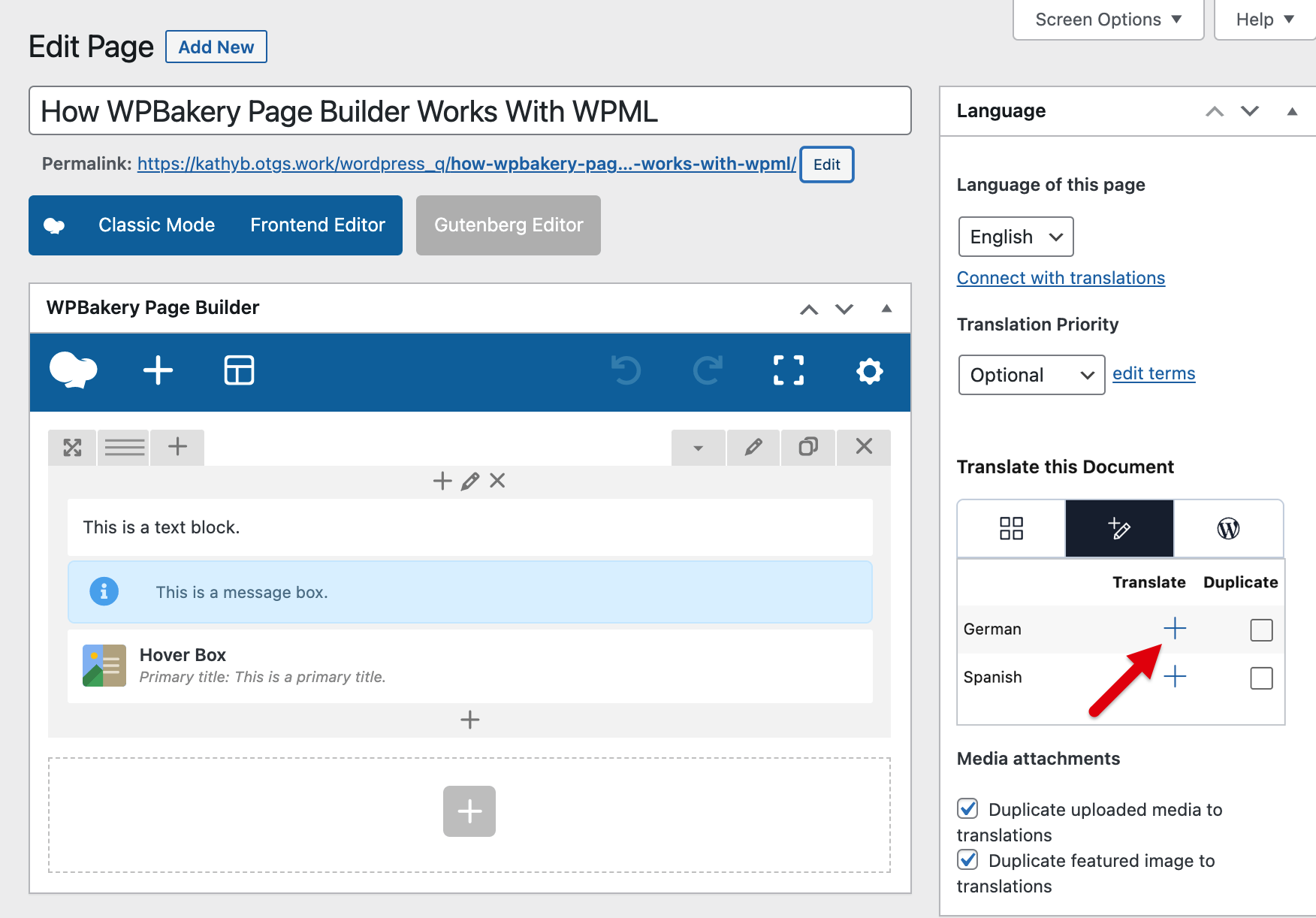1316x918 pixels.
Task: Collapse the Language panel
Action: pos(1292,111)
